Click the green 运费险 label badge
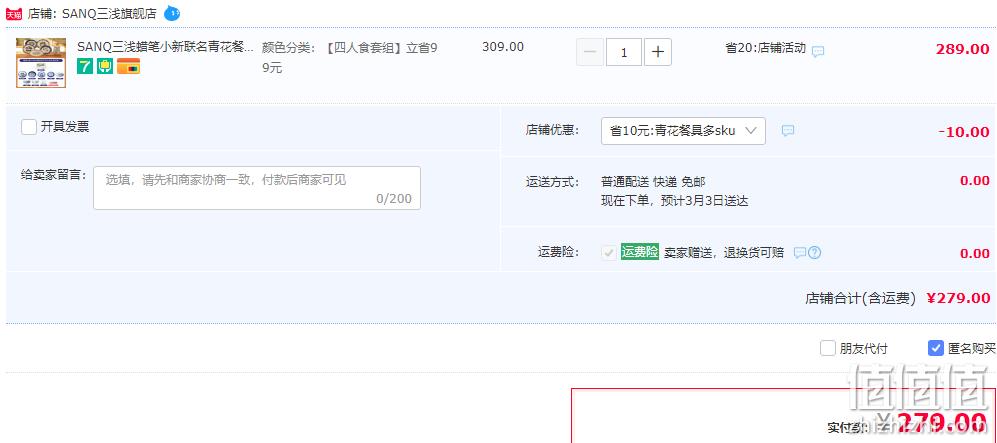Image resolution: width=997 pixels, height=443 pixels. (x=640, y=252)
